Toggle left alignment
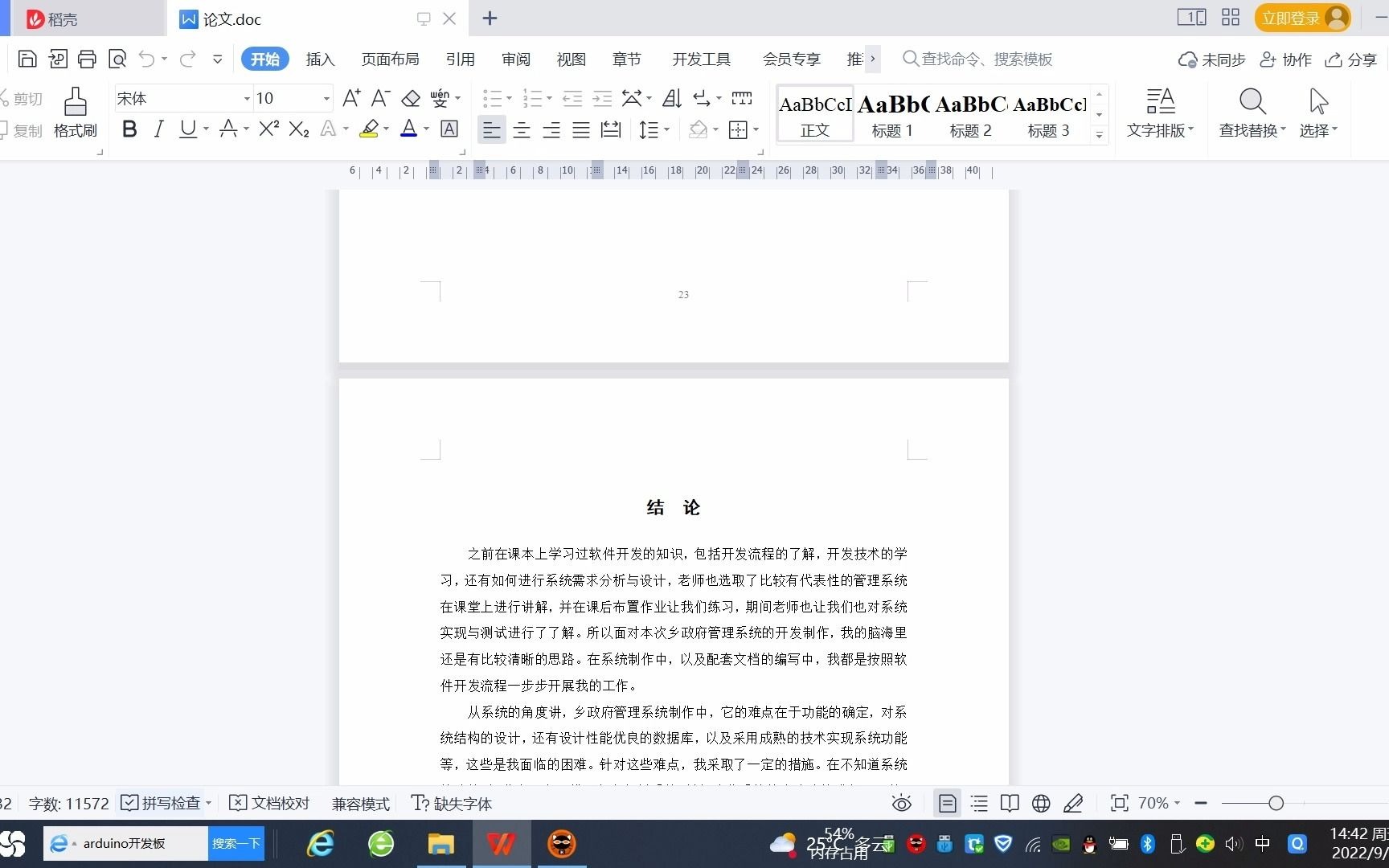The height and width of the screenshot is (868, 1389). point(491,129)
